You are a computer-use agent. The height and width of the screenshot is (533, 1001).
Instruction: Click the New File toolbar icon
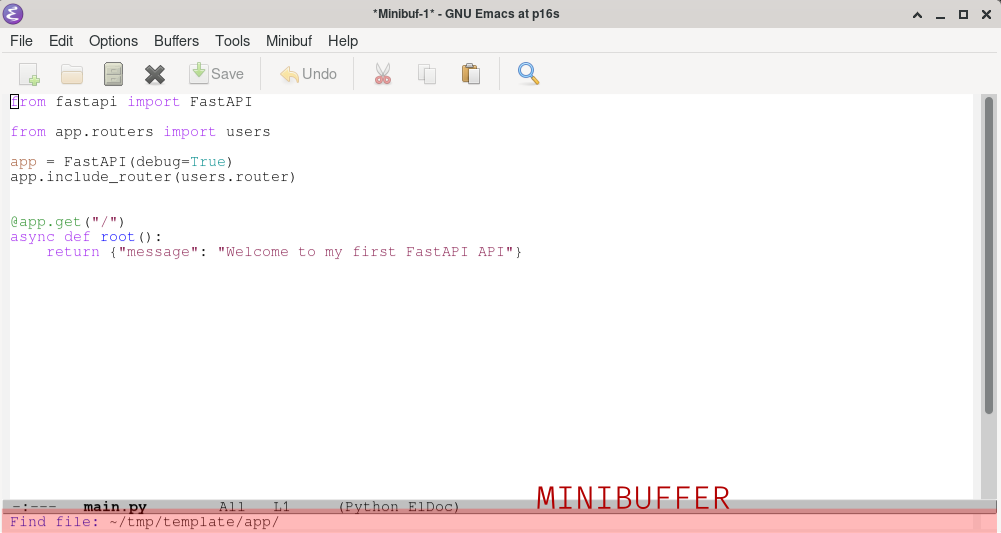point(29,74)
